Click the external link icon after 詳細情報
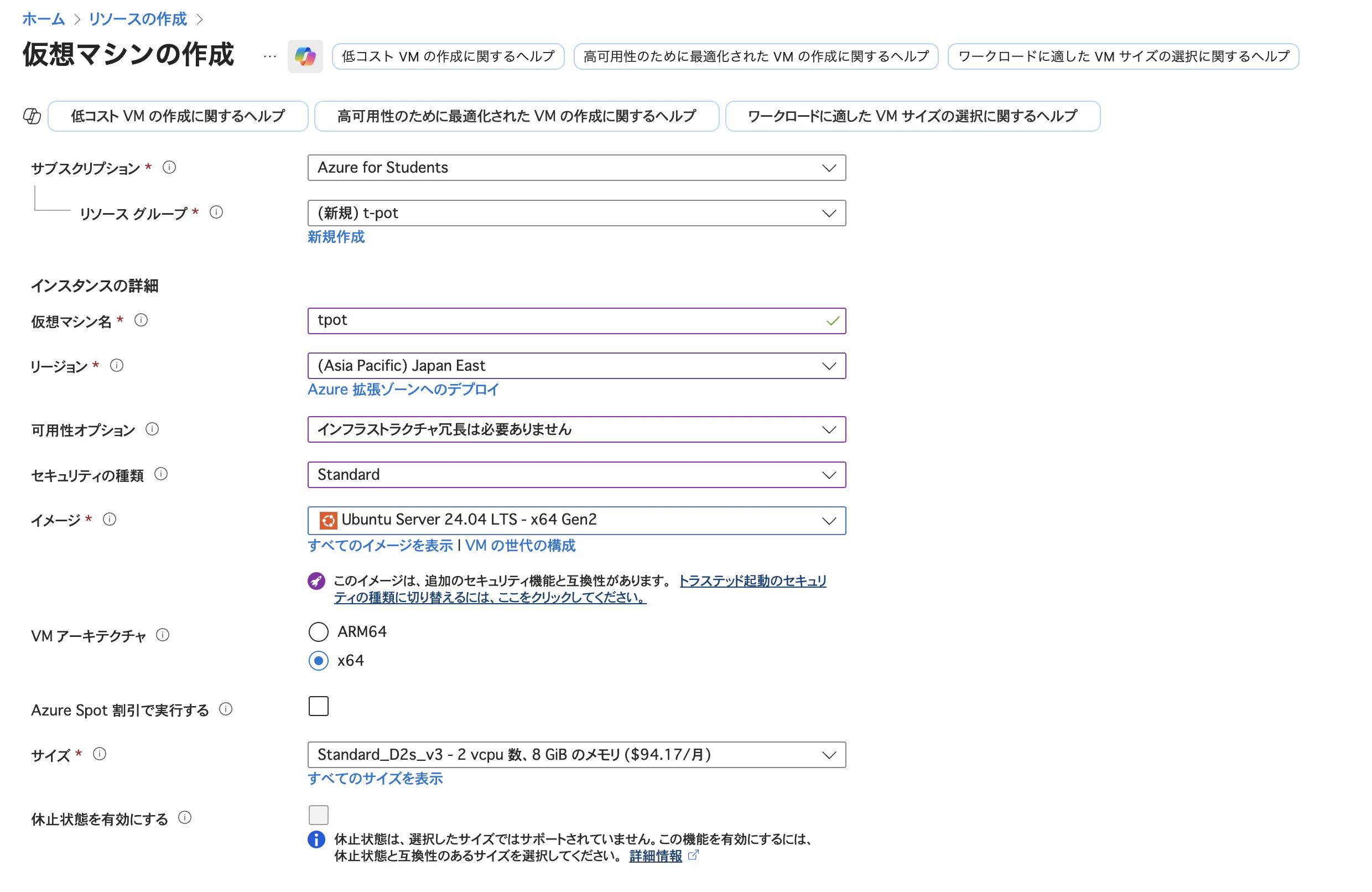Screen dimensions: 1372x892 694,855
